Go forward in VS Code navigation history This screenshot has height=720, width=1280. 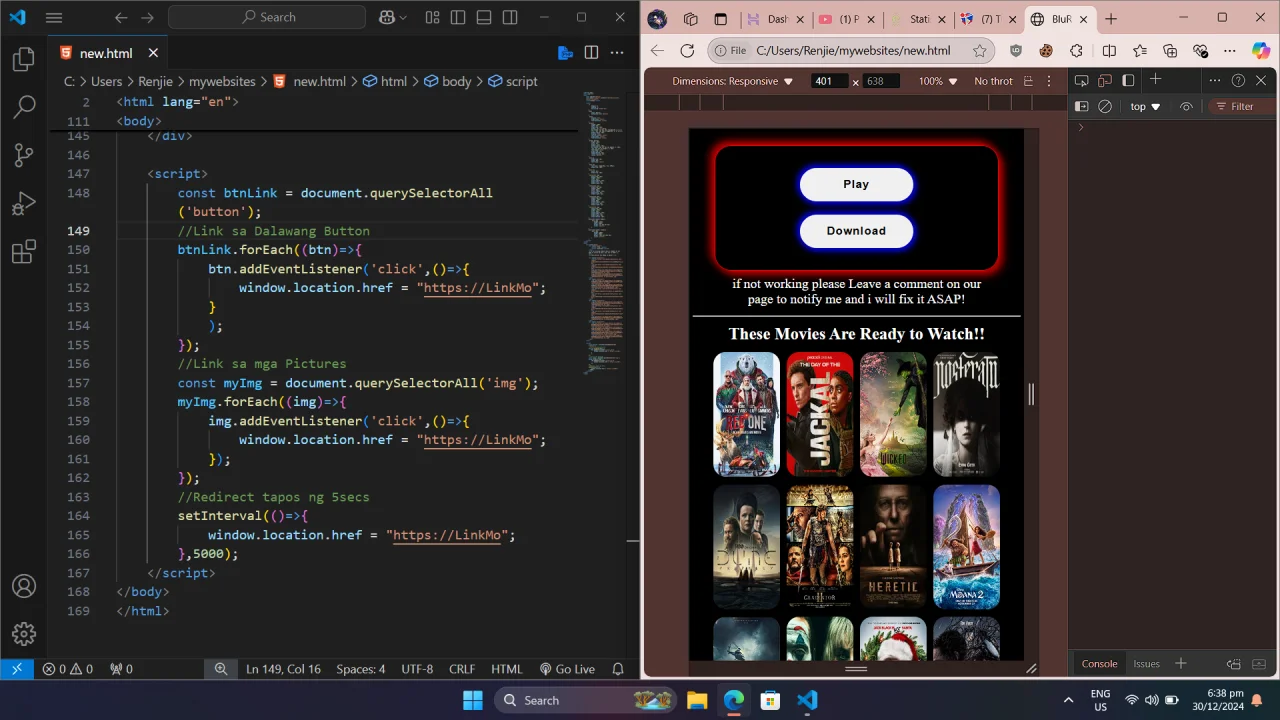click(x=147, y=17)
